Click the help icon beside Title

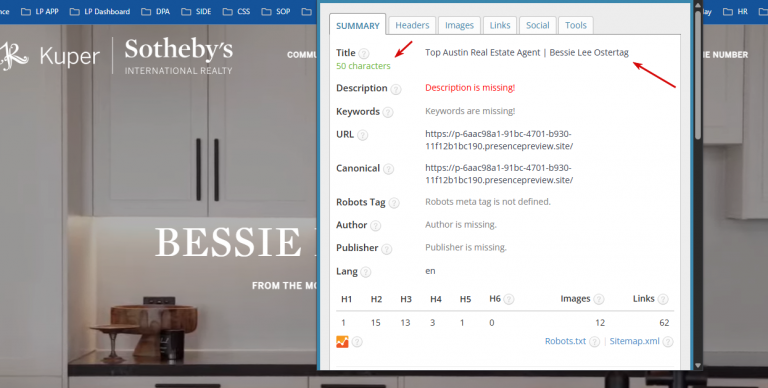point(364,53)
